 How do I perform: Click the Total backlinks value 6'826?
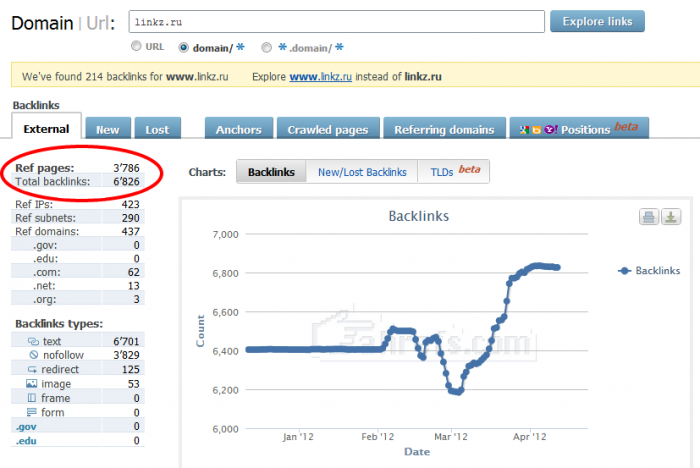point(126,181)
